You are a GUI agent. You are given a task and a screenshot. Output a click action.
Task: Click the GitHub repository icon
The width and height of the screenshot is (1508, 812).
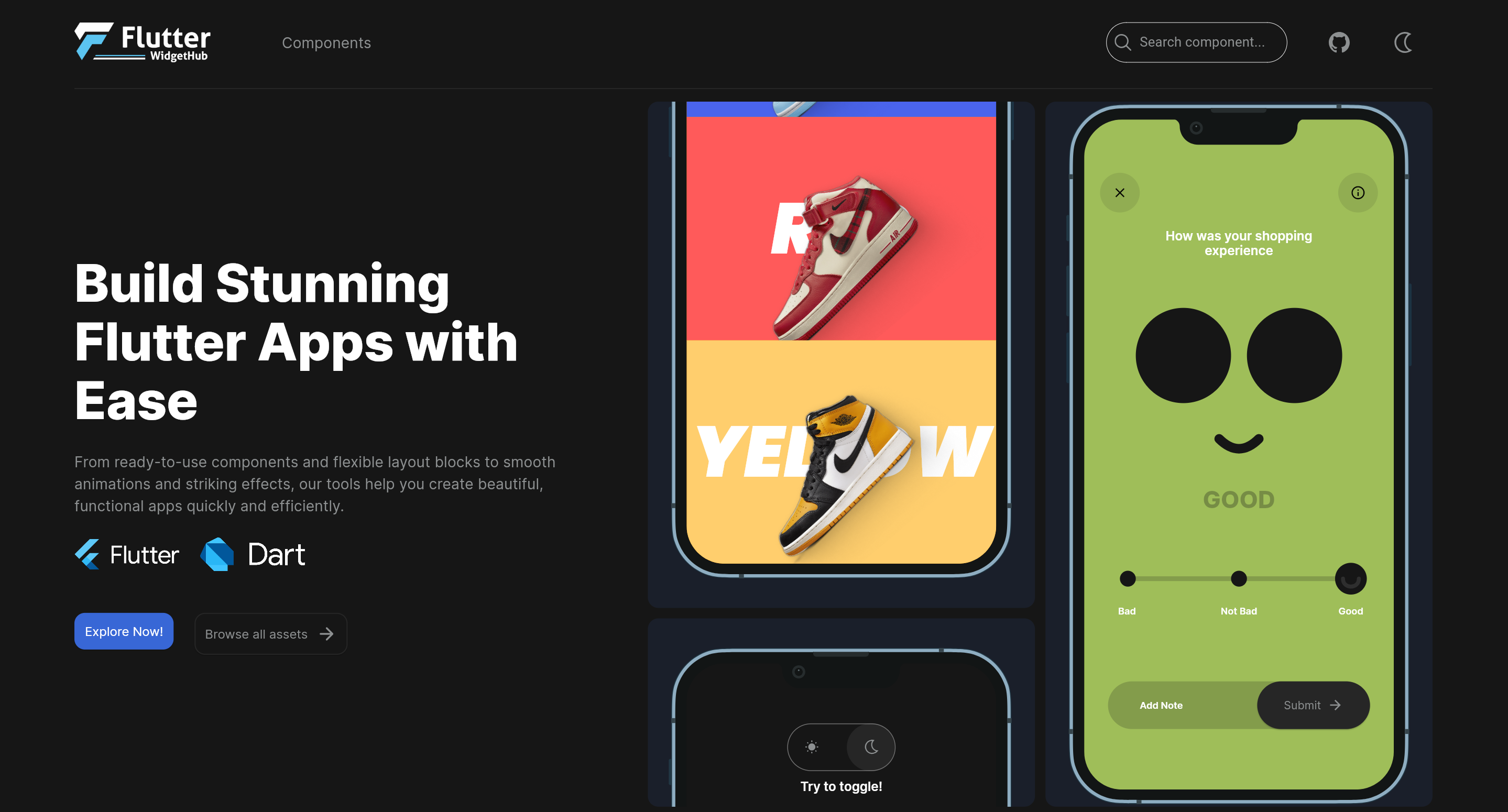[1340, 42]
